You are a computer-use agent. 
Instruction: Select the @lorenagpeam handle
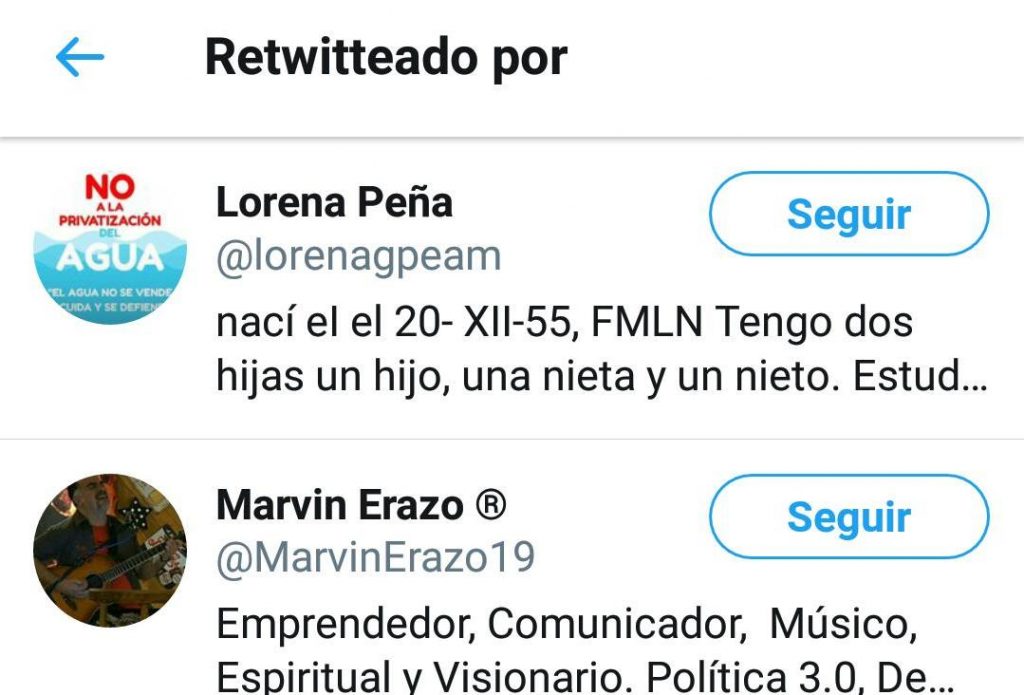pos(359,257)
